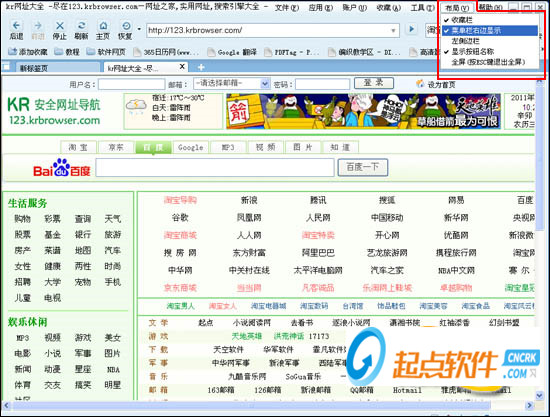Viewport: 550px width, 417px height.
Task: Open the PDFTag bookmark
Action: 292,52
